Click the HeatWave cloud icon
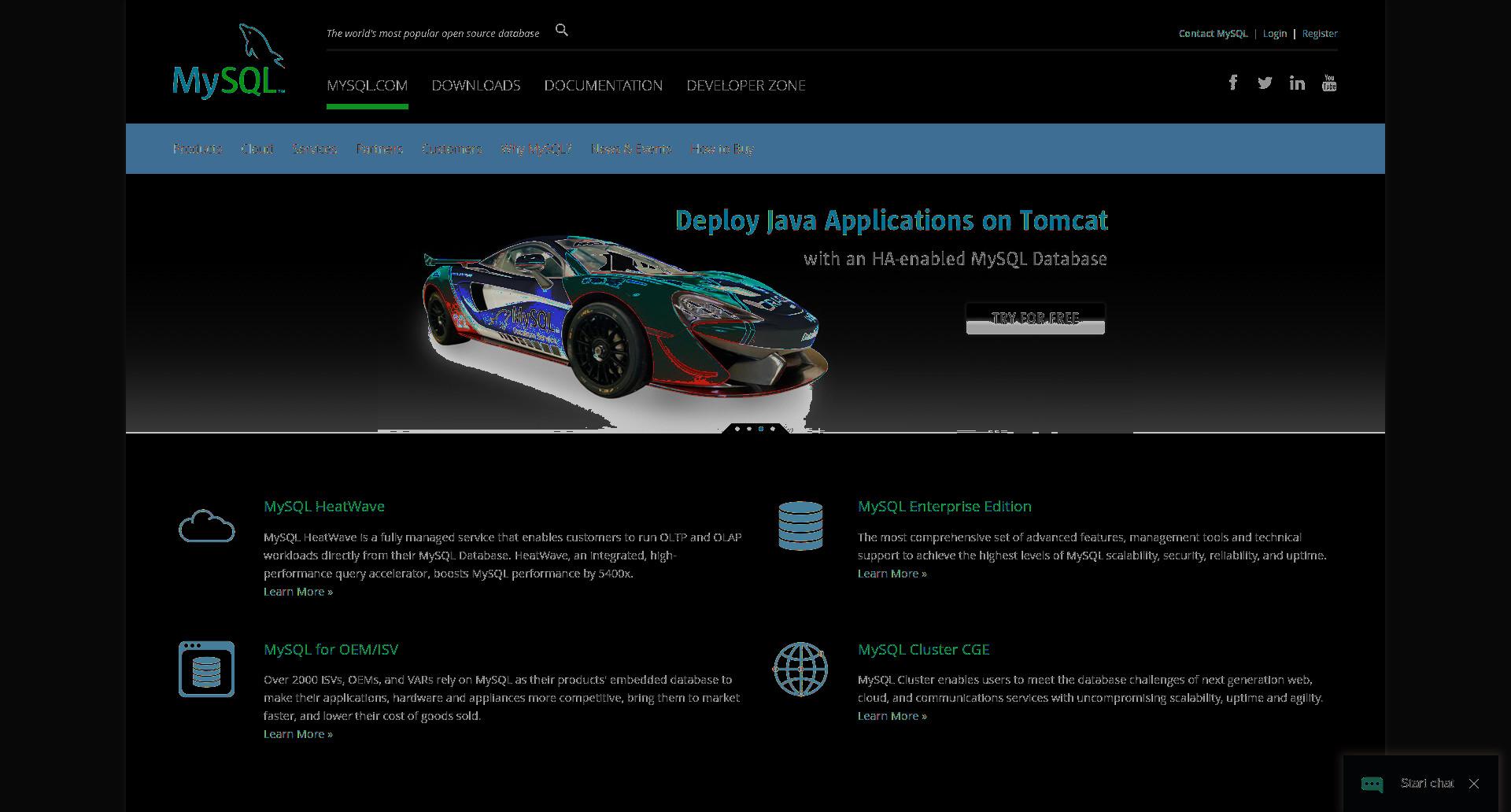 click(x=206, y=526)
